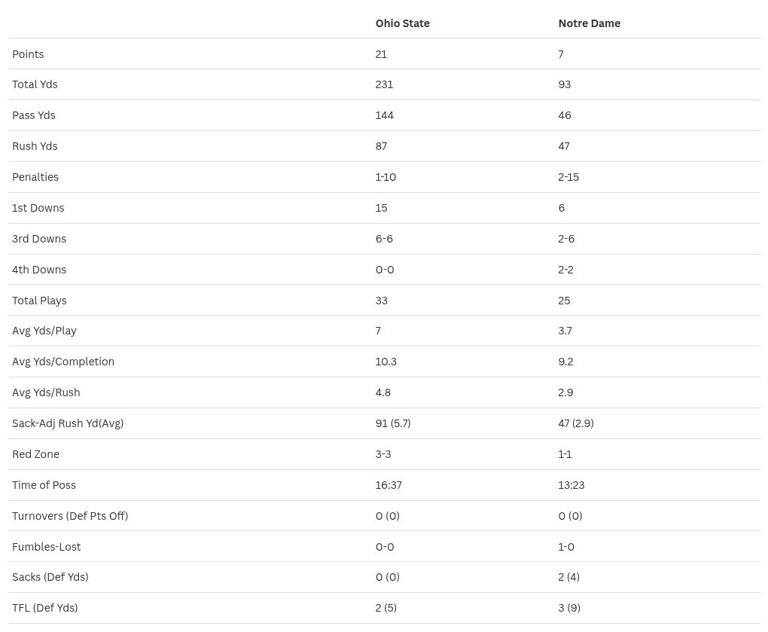Select the Penalties row label

pyautogui.click(x=35, y=177)
